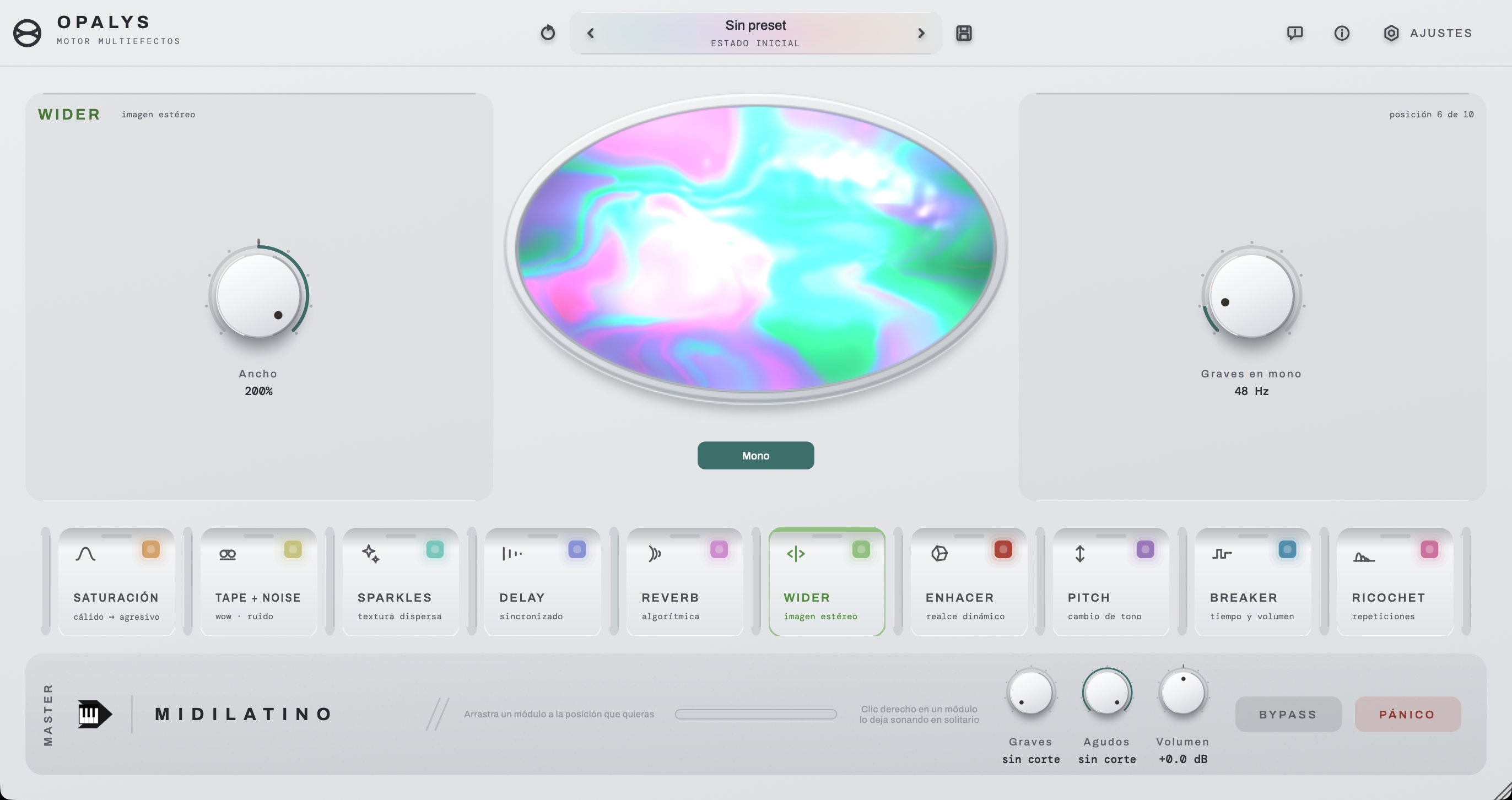Image resolution: width=1512 pixels, height=800 pixels.
Task: Save preset using the floppy disk icon
Action: (x=964, y=33)
